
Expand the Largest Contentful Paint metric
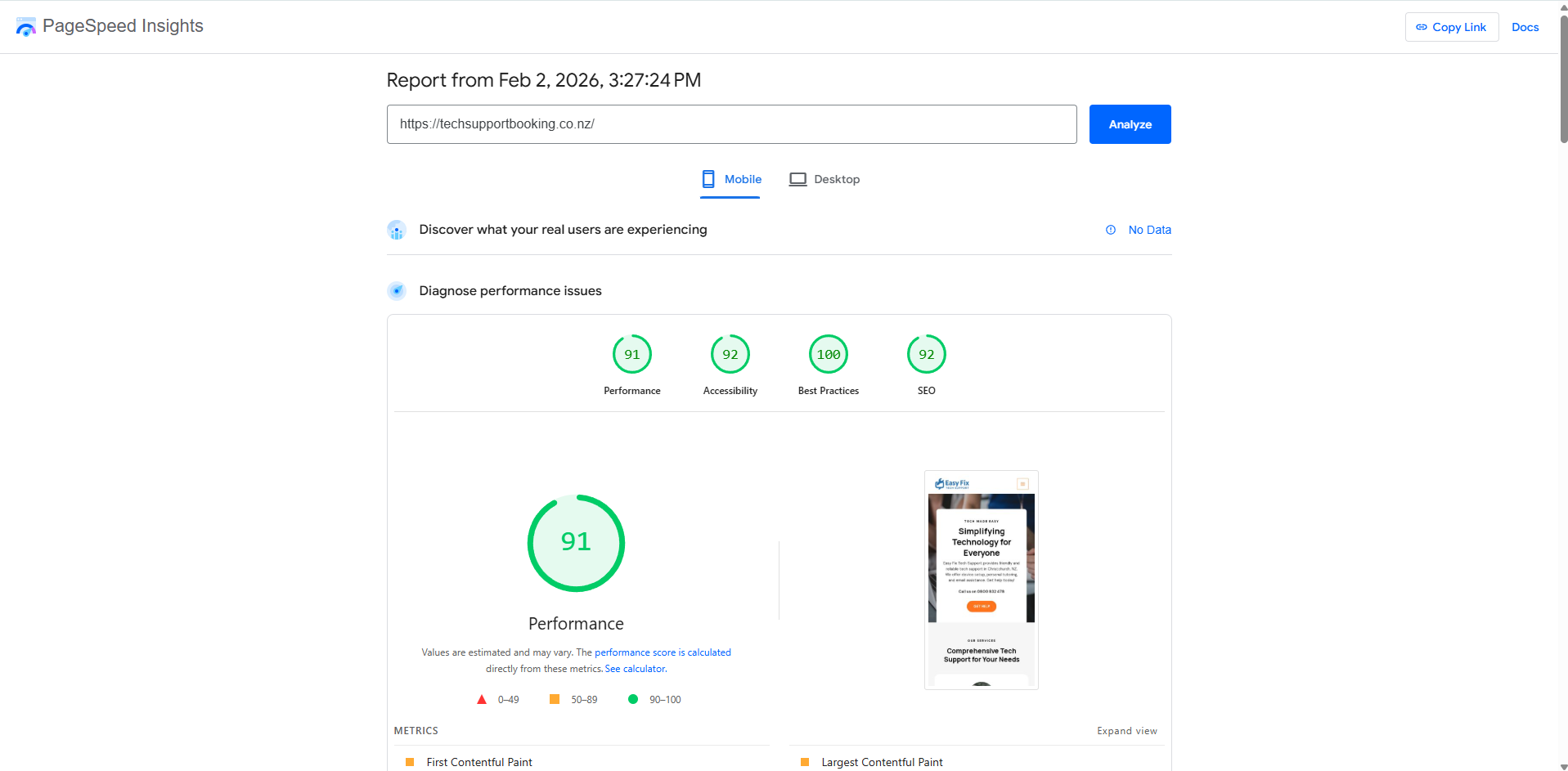tap(882, 762)
